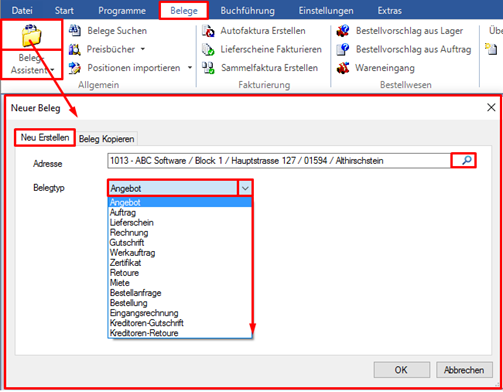Expand Positionen importieren dropdown arrow
Screen dimensions: 503x392
(x=190, y=68)
